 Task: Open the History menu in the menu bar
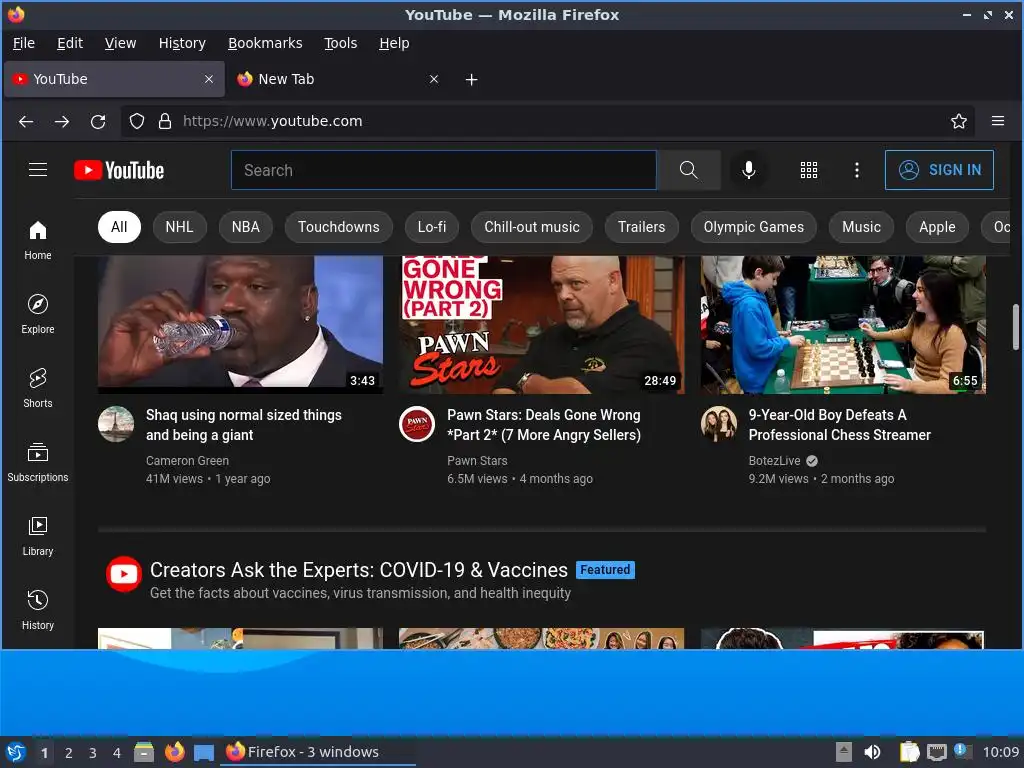182,43
